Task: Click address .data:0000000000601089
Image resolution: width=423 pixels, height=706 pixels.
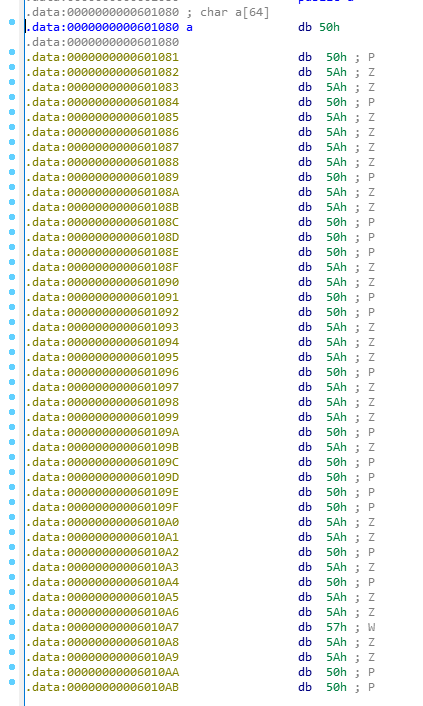Action: click(102, 177)
